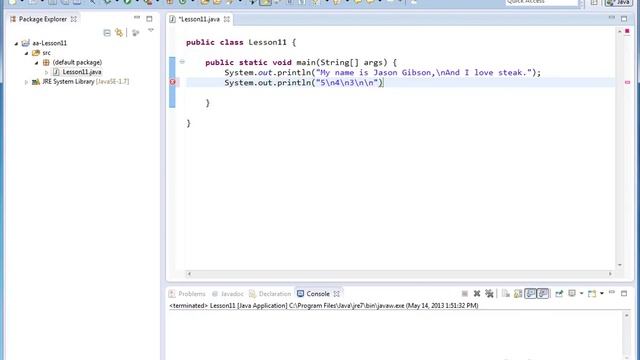Screen dimensions: 640x360
Task: Close the Package Explorer tab
Action: (x=73, y=19)
